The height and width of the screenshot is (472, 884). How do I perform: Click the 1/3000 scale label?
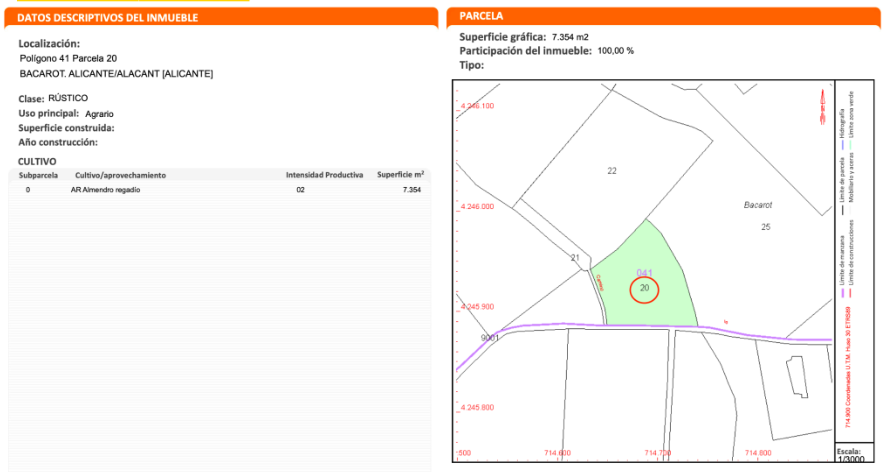pyautogui.click(x=848, y=458)
